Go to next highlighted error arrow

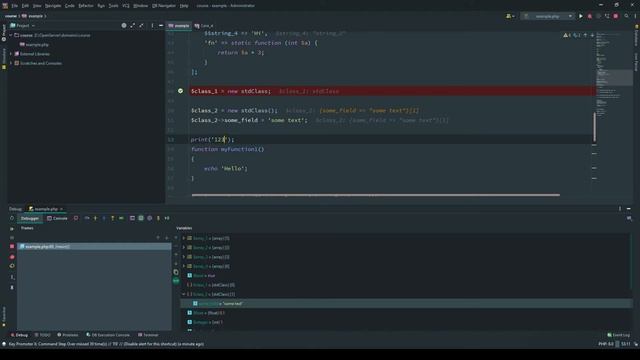pos(592,35)
